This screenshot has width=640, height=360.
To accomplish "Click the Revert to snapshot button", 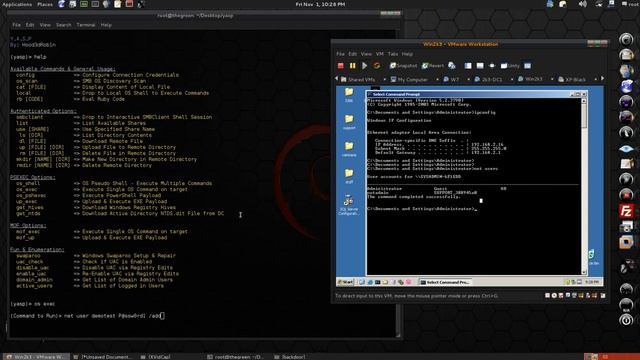I will pos(433,66).
